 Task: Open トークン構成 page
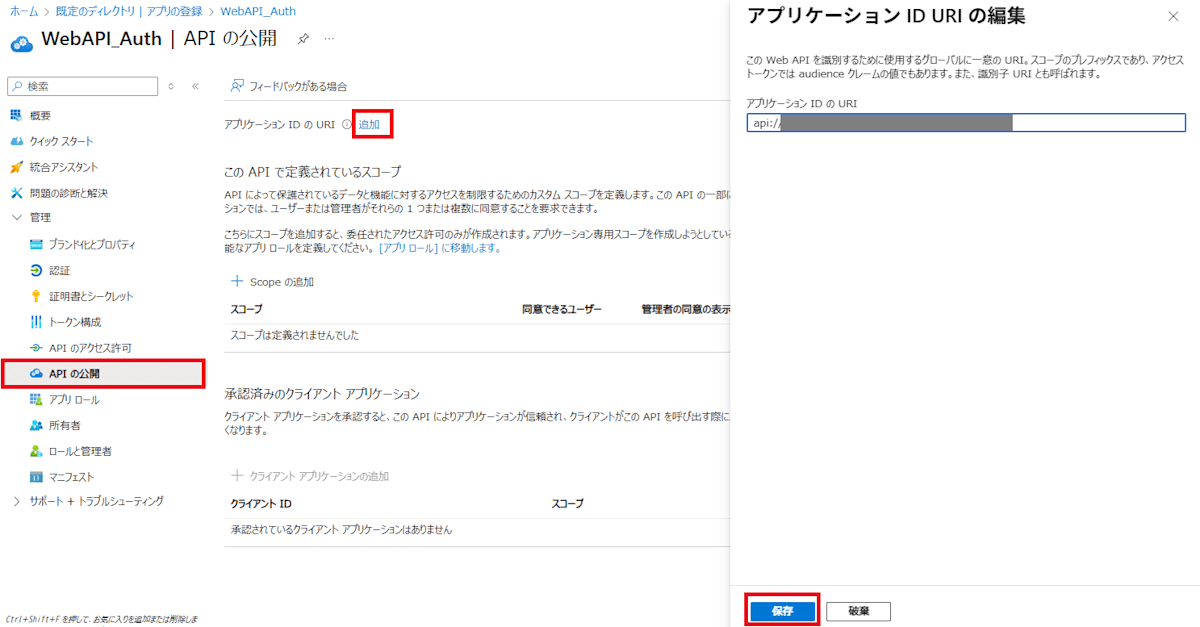pos(75,322)
